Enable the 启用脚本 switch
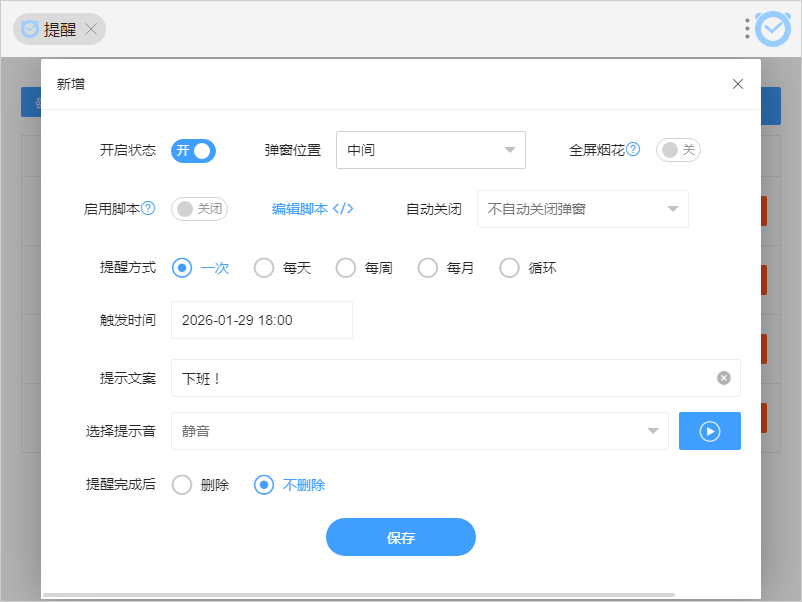Viewport: 802px width, 602px height. pyautogui.click(x=200, y=209)
